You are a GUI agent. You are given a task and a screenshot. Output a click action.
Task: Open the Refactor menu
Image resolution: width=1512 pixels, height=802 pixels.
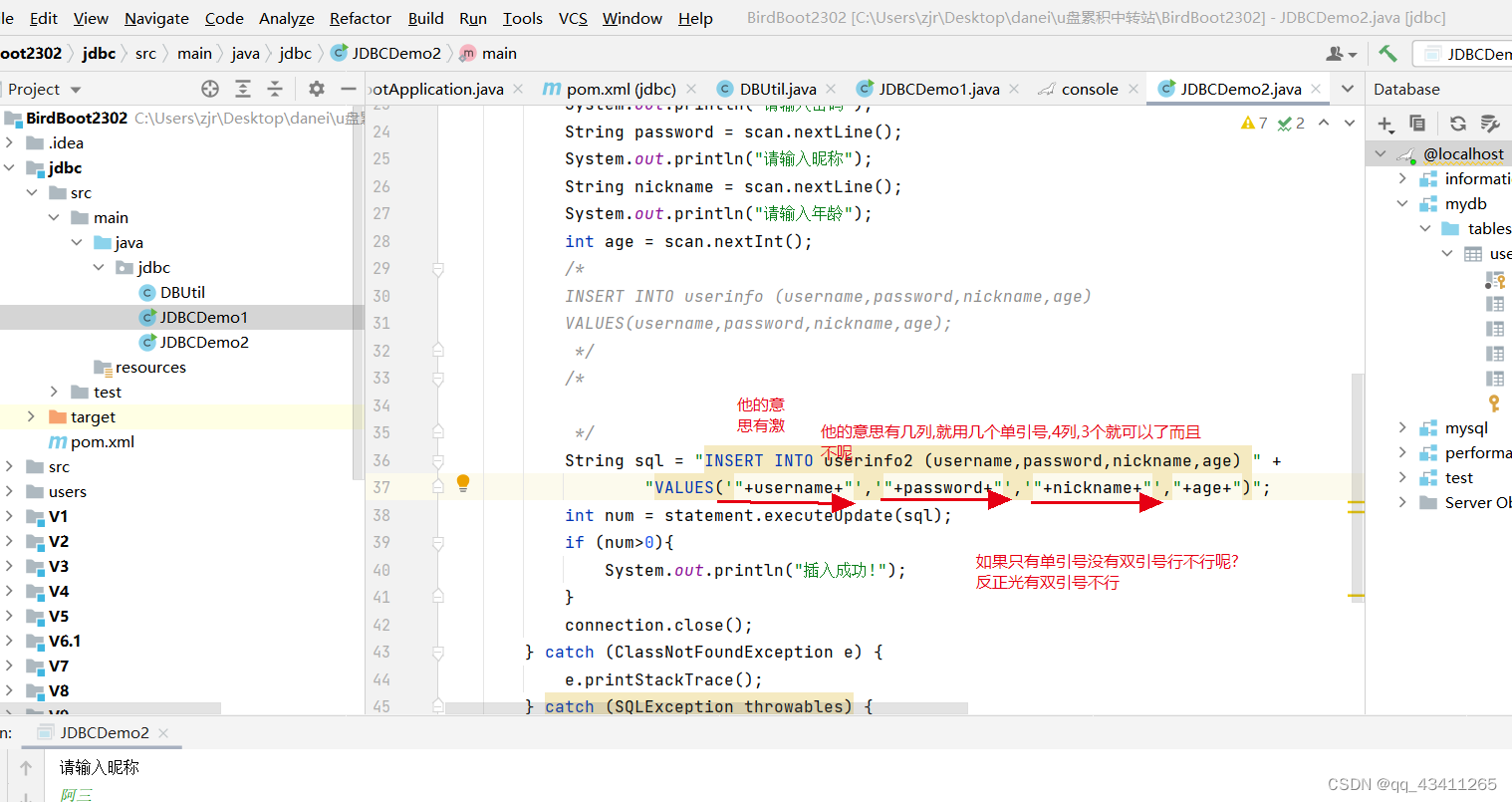click(x=361, y=18)
